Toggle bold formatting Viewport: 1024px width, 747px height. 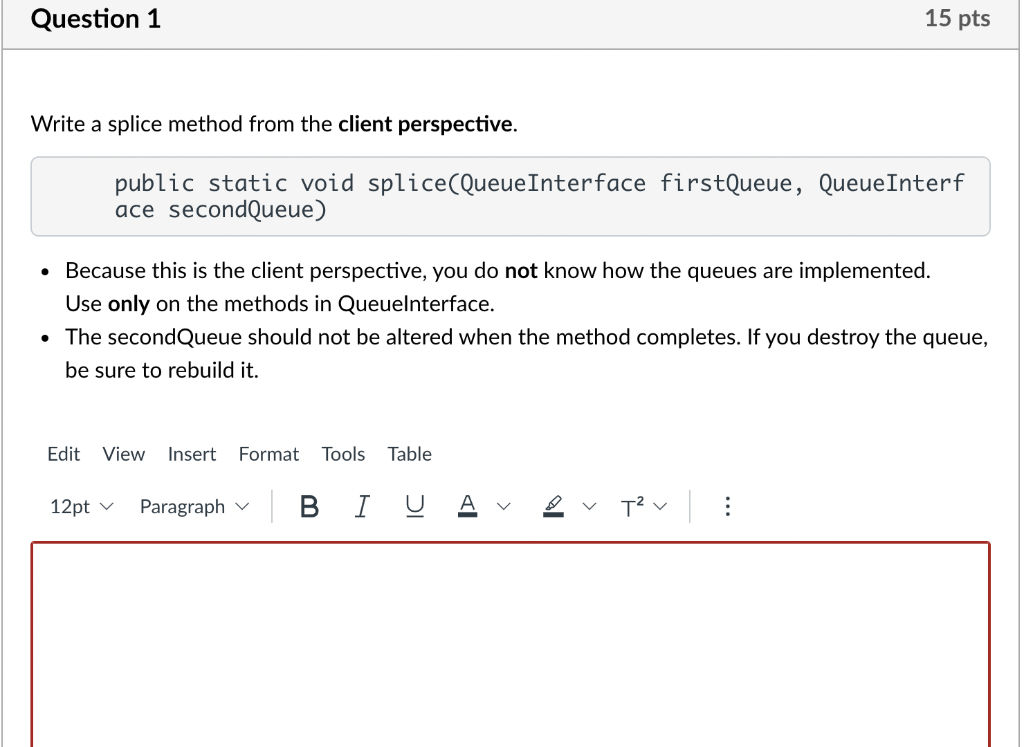coord(309,506)
